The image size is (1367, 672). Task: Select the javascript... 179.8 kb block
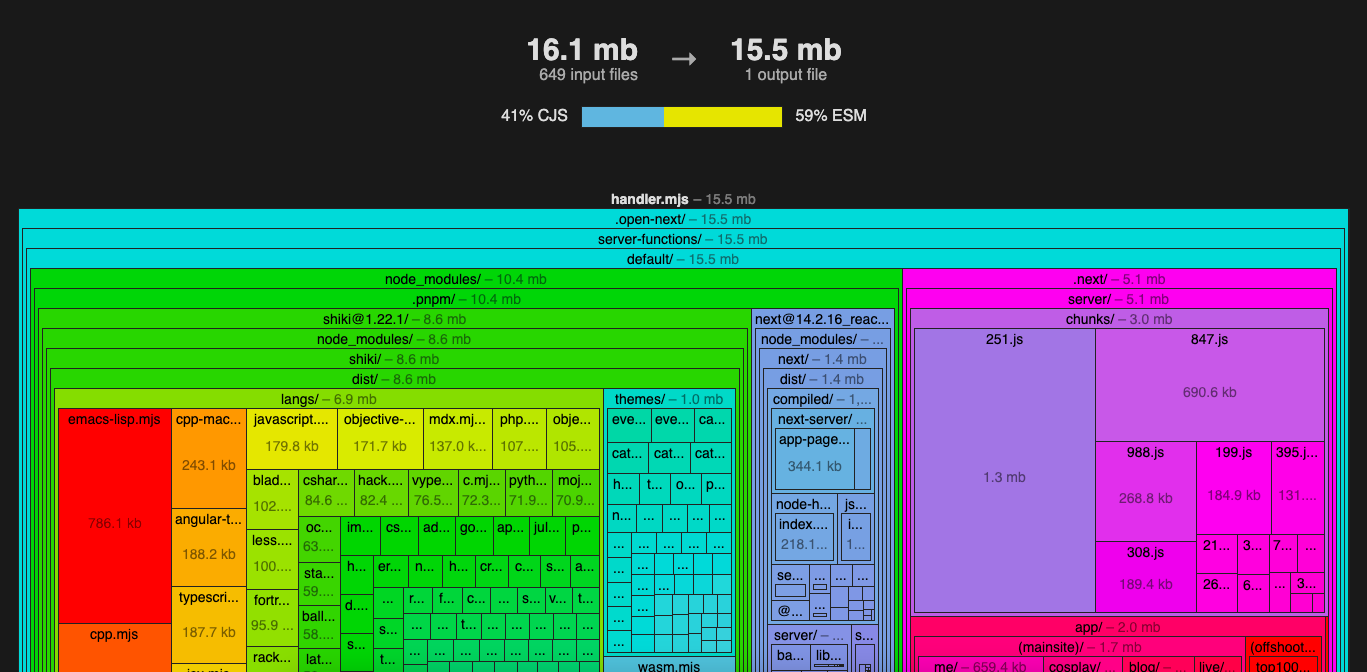[292, 438]
